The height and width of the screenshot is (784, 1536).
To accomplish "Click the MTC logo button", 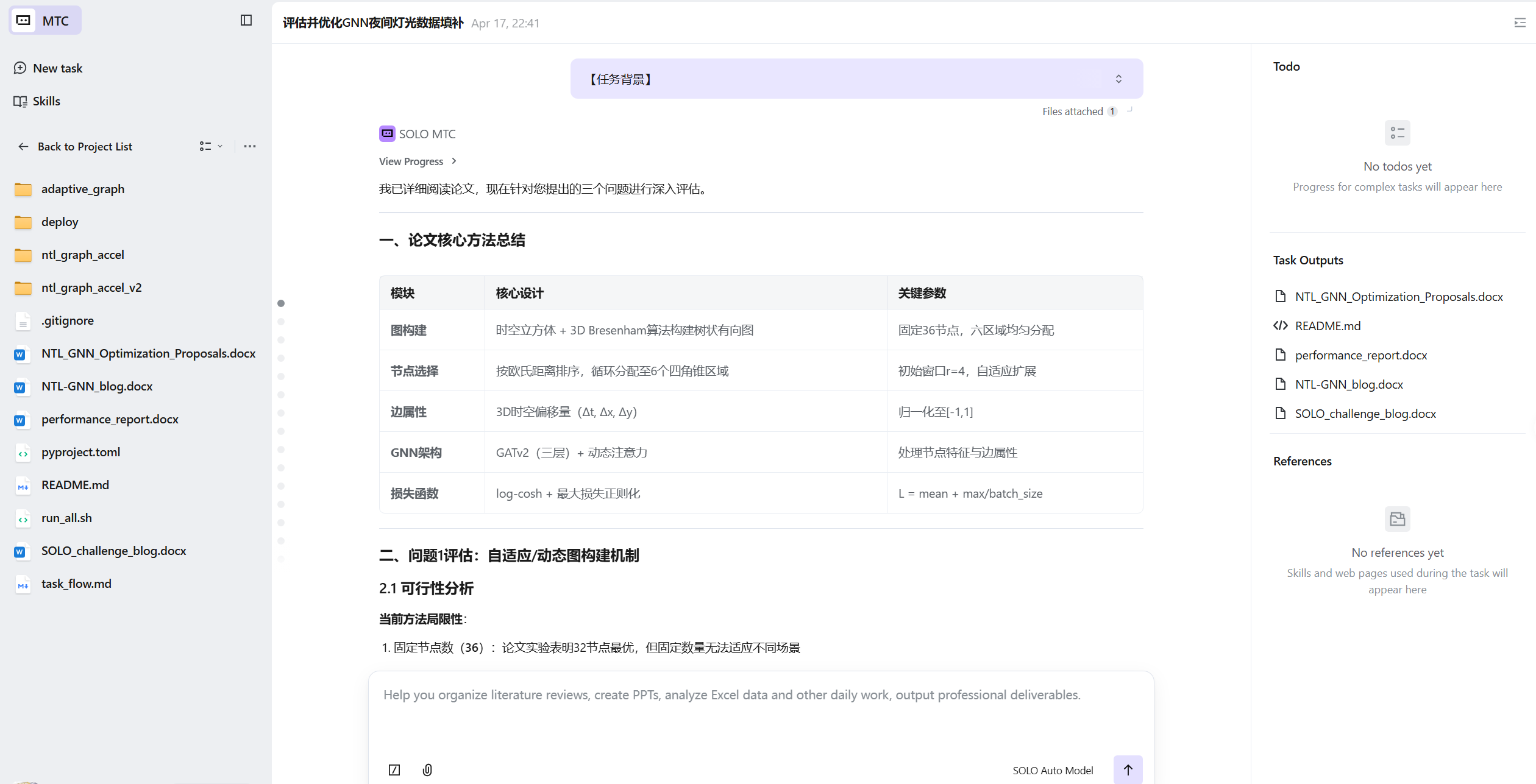I will pyautogui.click(x=45, y=21).
